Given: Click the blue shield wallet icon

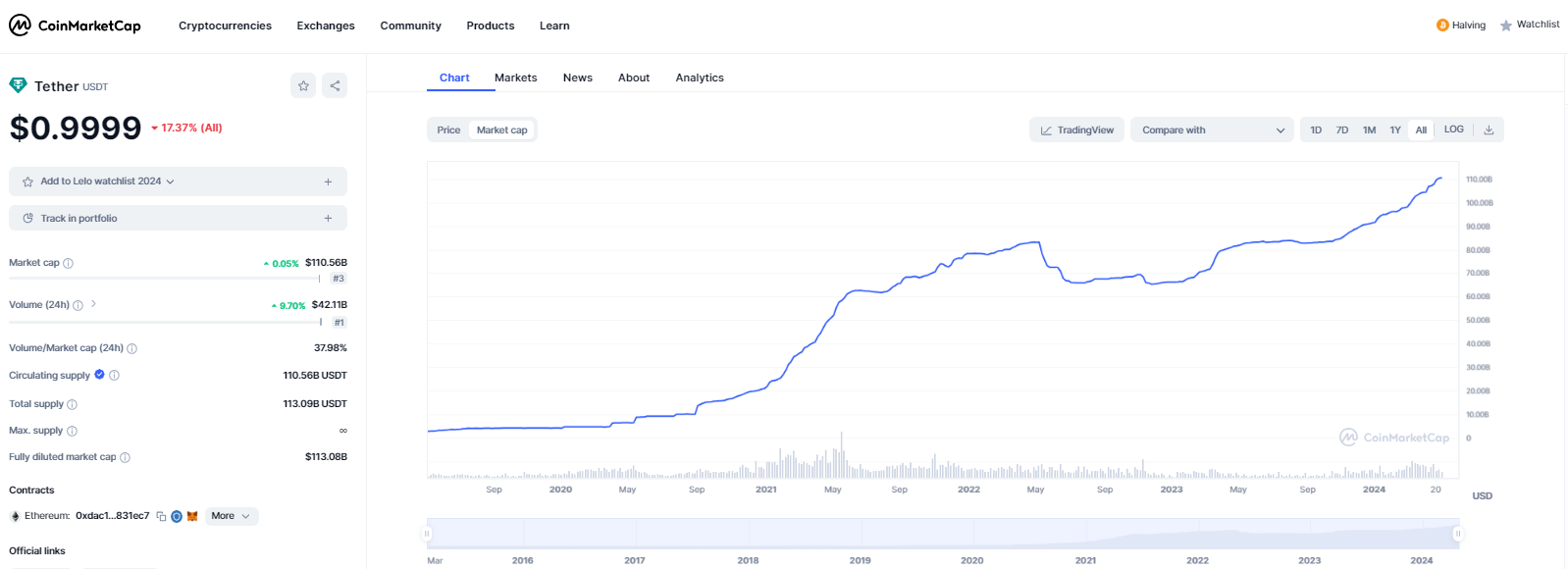Looking at the screenshot, I should [177, 516].
